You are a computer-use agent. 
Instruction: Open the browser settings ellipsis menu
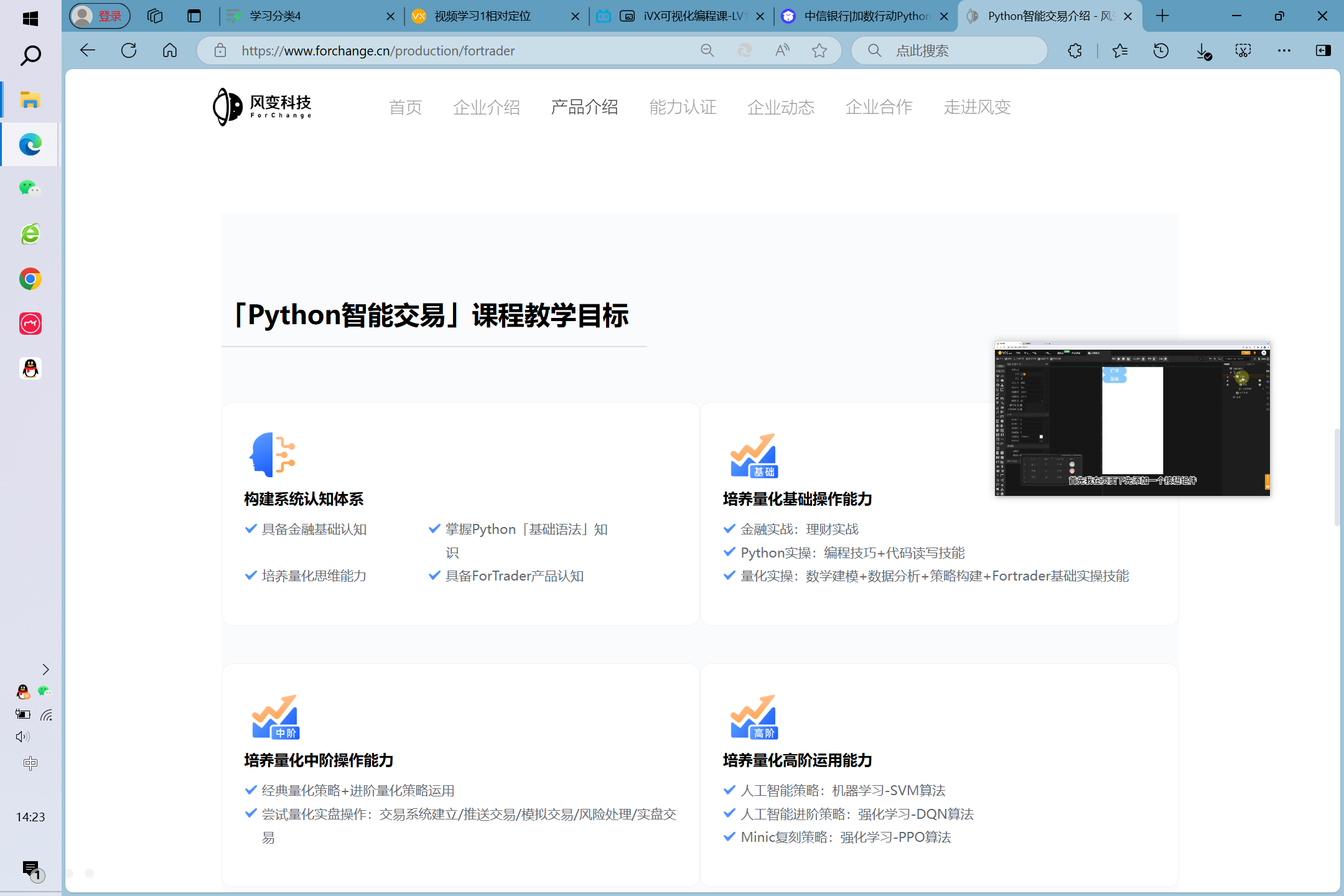point(1284,50)
